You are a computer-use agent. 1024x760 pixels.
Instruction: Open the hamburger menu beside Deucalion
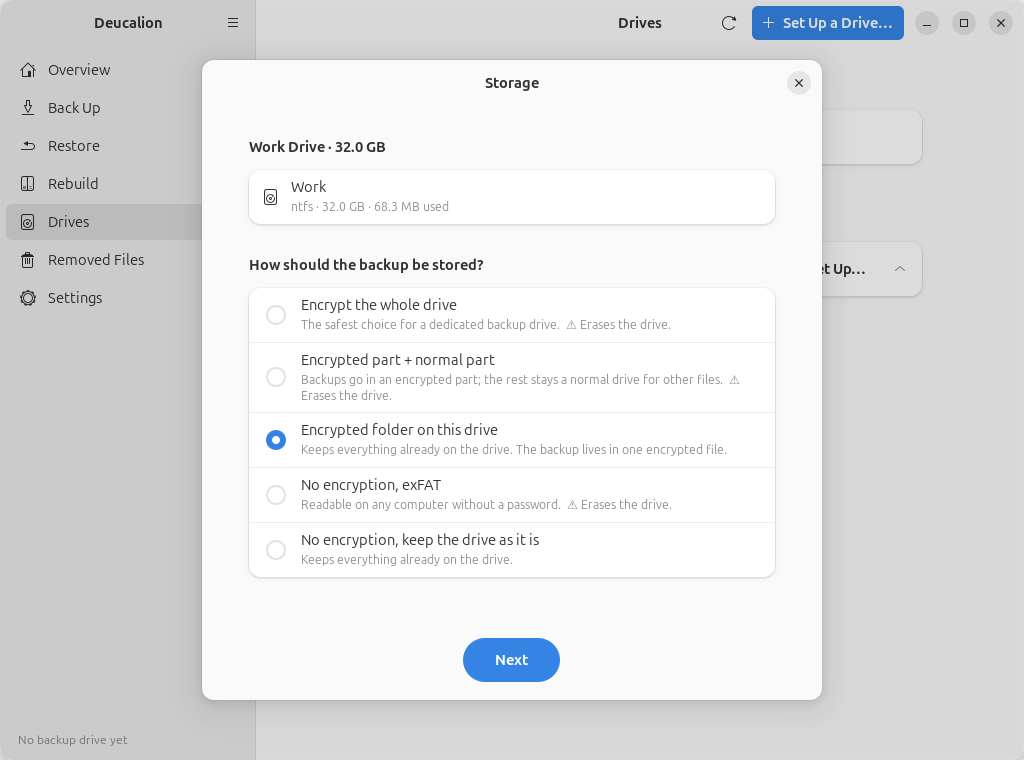pos(232,23)
